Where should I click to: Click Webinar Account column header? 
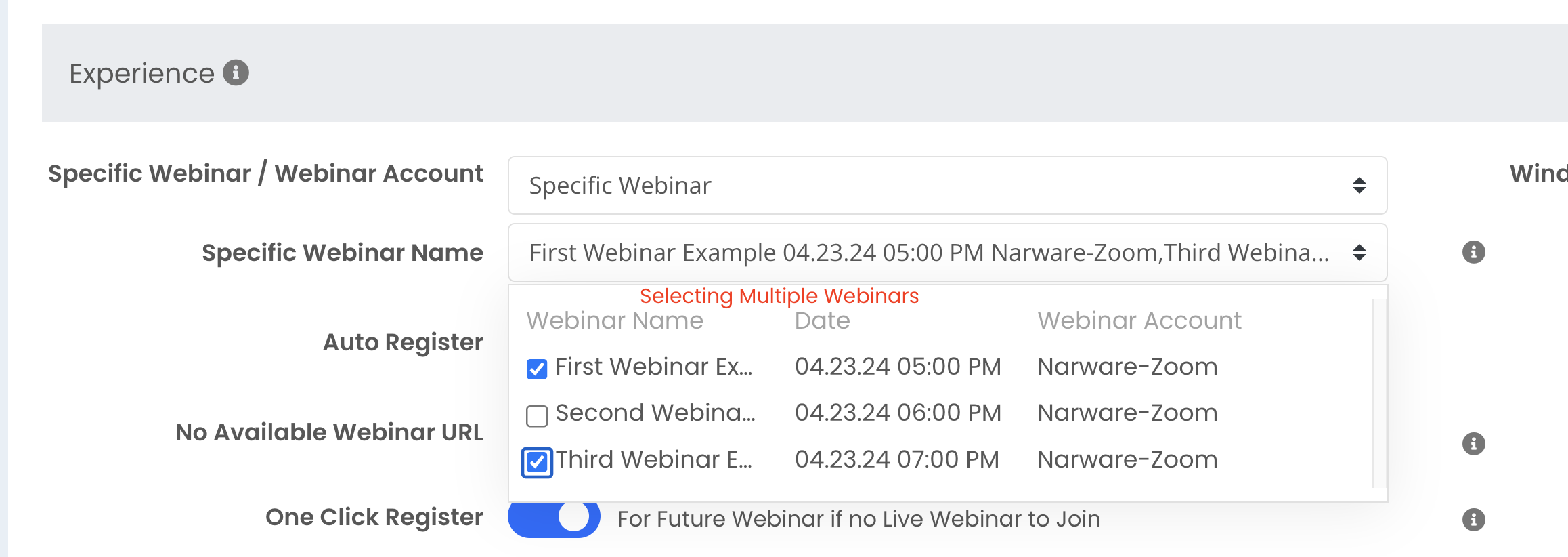1139,321
